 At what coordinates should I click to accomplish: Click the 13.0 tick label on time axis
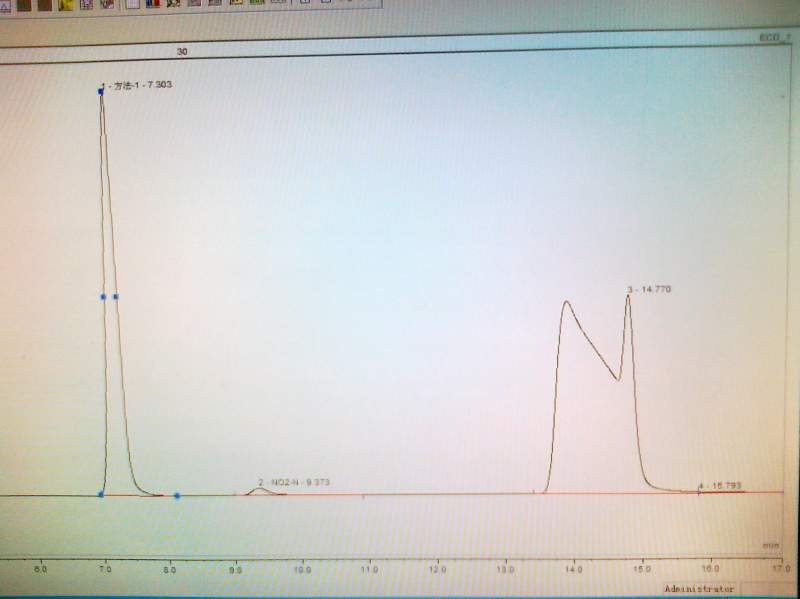pos(506,568)
